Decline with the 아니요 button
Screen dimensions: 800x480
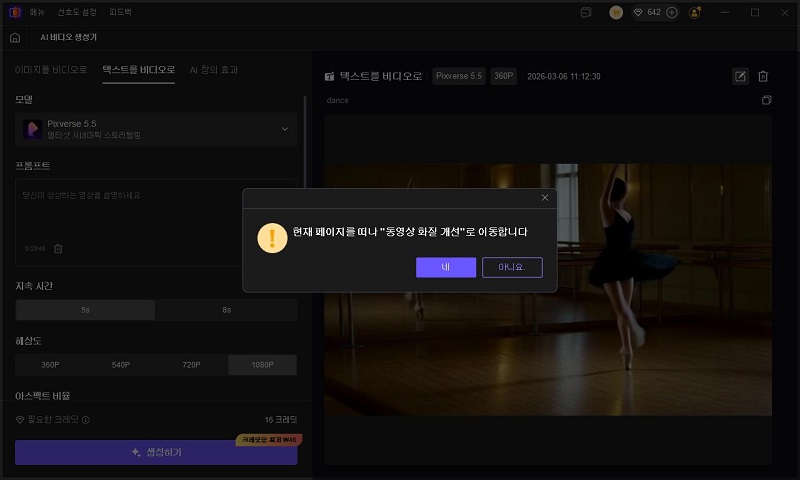512,267
